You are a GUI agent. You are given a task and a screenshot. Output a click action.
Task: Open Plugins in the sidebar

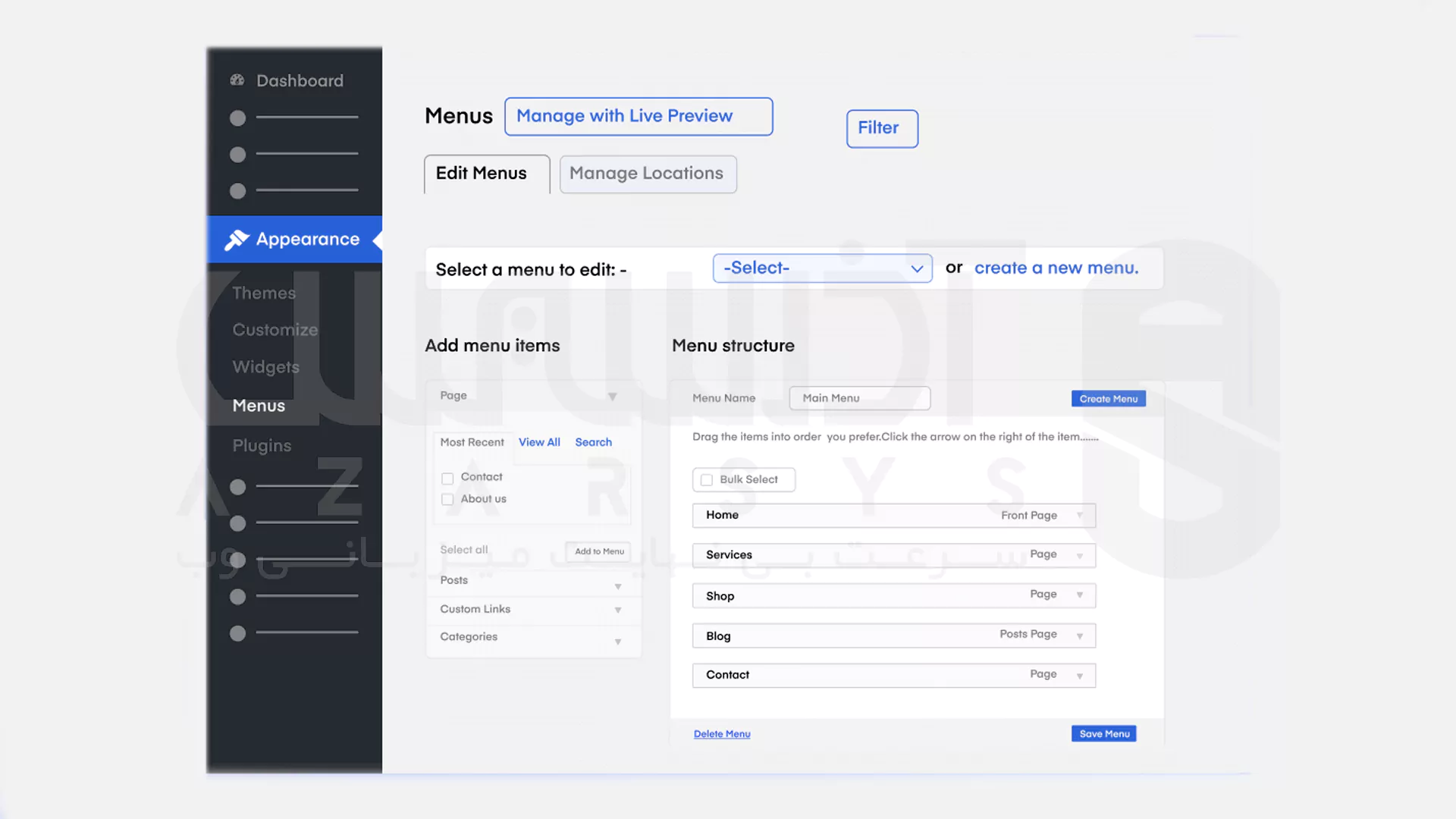262,446
